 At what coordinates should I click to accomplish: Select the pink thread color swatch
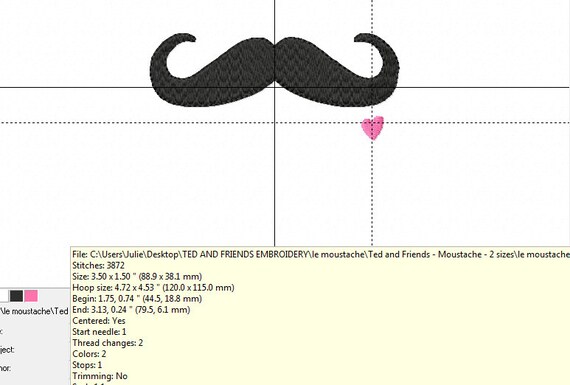31,296
